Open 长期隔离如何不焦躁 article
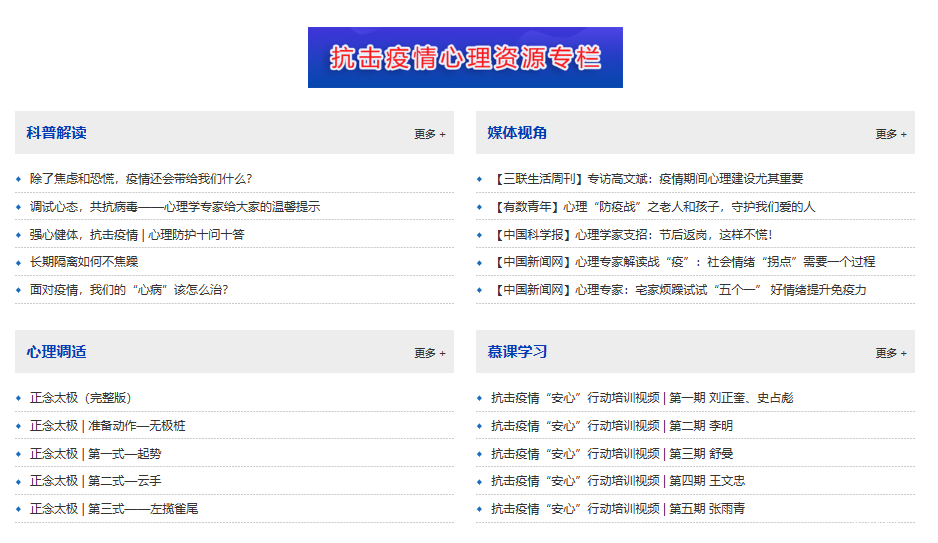Viewport: 938px width, 543px height. click(84, 262)
